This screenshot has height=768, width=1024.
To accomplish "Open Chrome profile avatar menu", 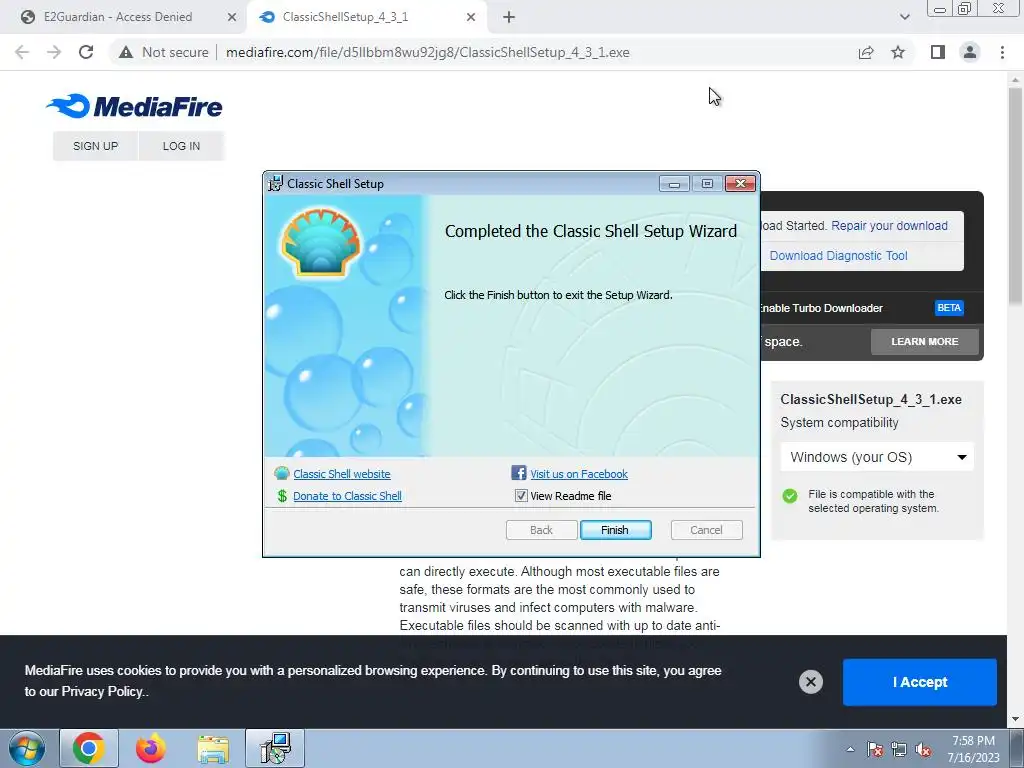I will point(970,52).
